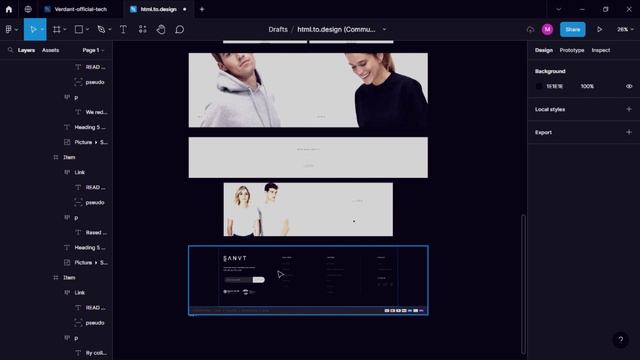Open the file name chevron menu
640x360 pixels.
pyautogui.click(x=384, y=29)
